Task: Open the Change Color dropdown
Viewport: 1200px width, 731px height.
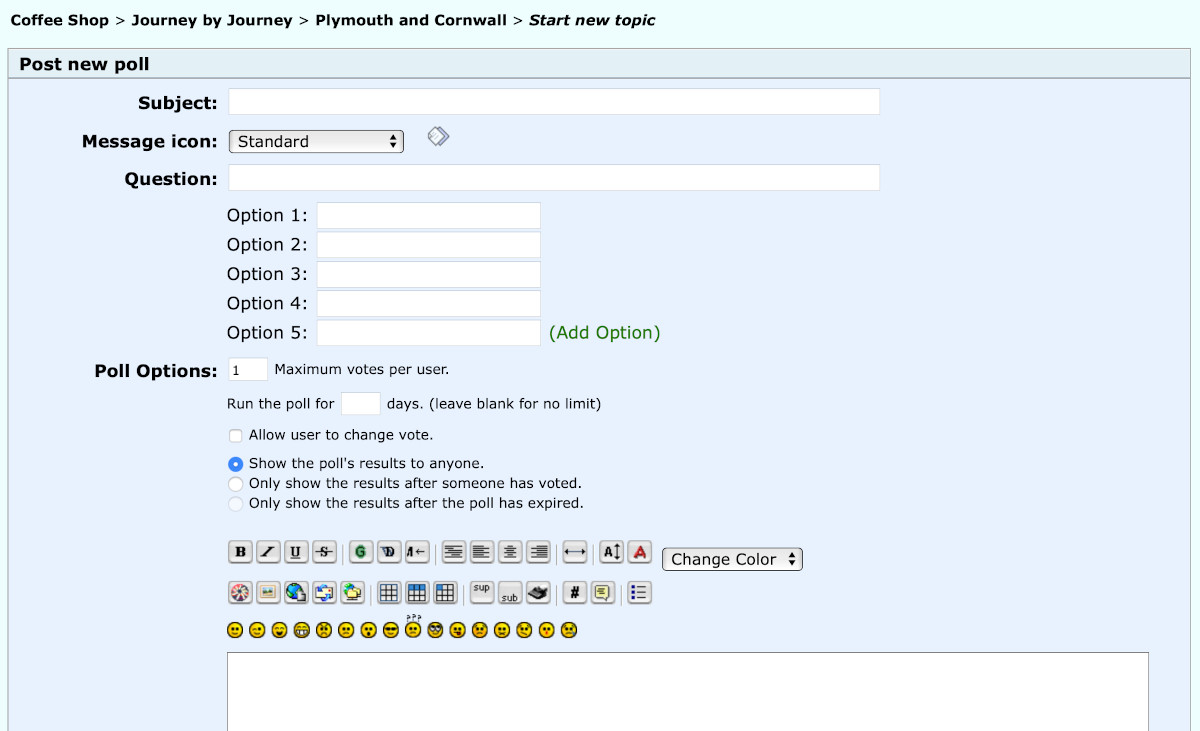Action: 732,560
